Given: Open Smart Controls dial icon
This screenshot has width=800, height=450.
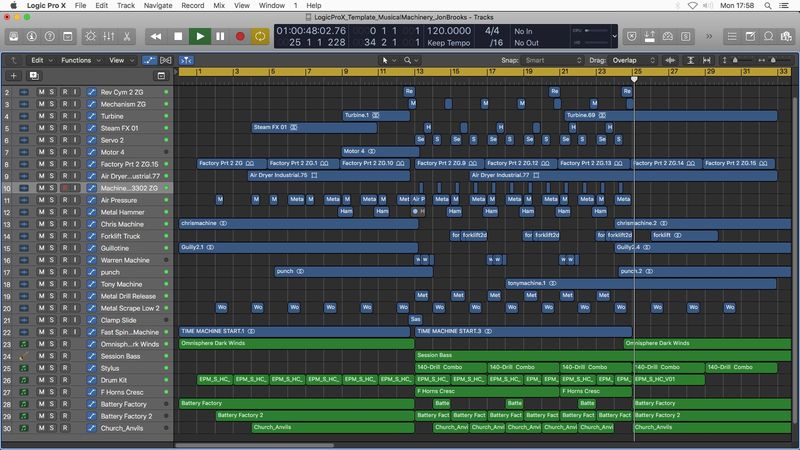Looking at the screenshot, I should 90,36.
